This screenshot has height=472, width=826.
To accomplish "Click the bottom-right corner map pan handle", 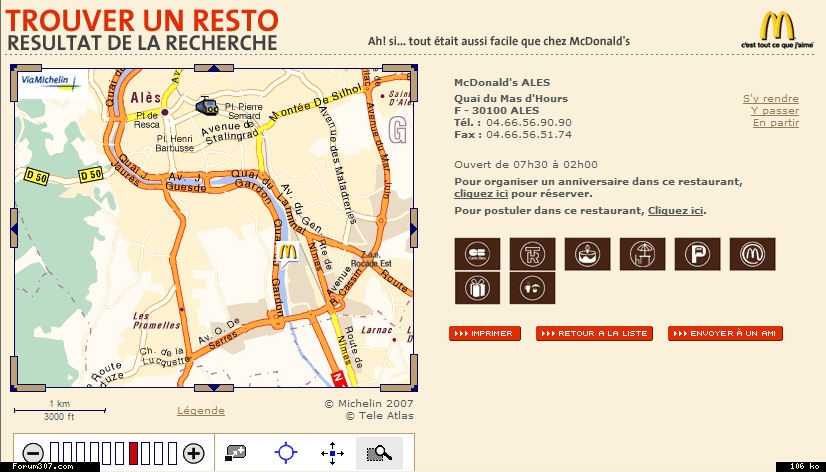I will 401,375.
